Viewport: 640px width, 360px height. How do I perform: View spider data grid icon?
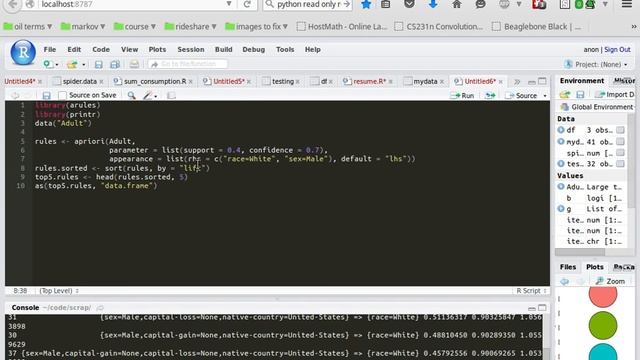[620, 153]
